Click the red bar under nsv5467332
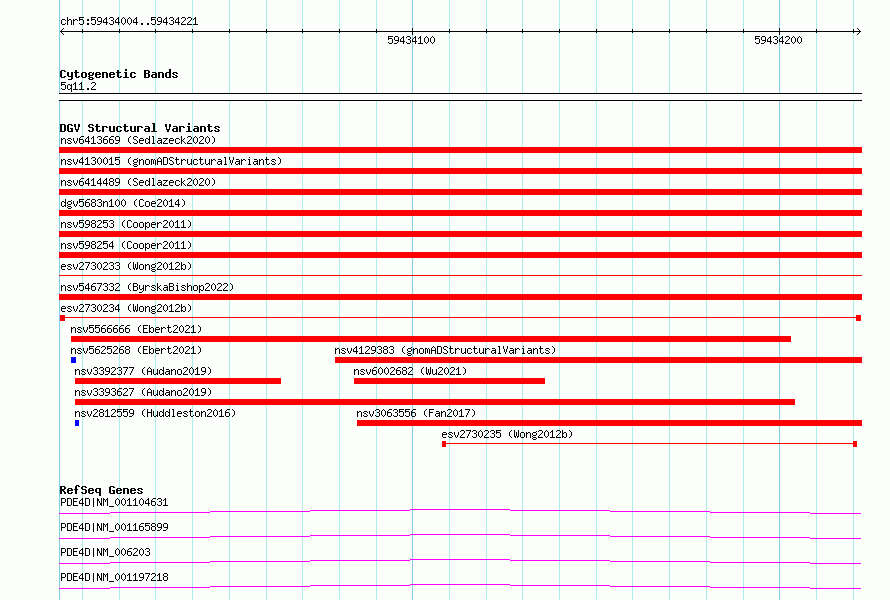This screenshot has width=890, height=600. click(x=460, y=297)
